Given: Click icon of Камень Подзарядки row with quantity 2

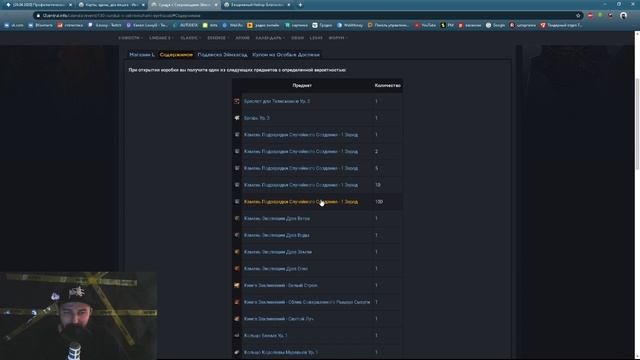Looking at the screenshot, I should tap(237, 151).
